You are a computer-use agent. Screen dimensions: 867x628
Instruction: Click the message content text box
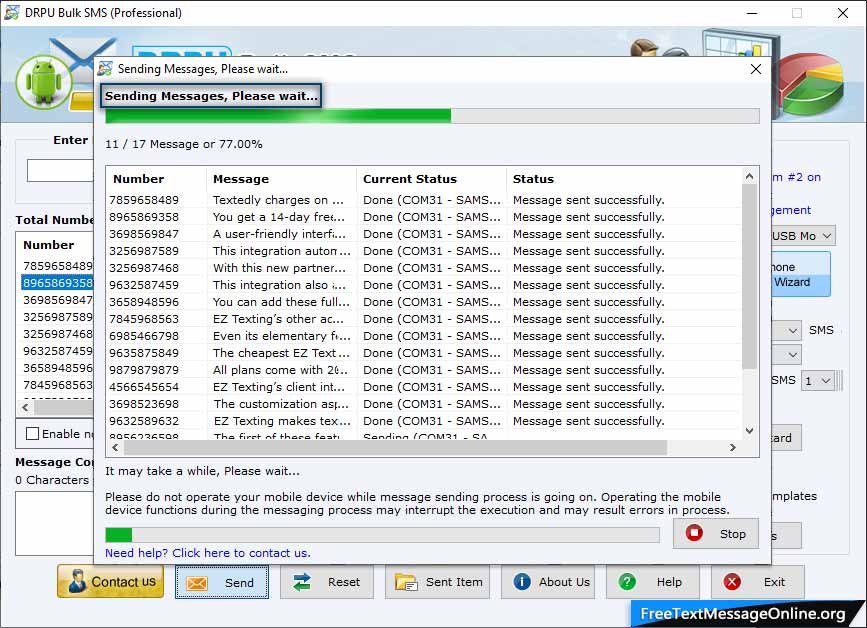pyautogui.click(x=54, y=523)
